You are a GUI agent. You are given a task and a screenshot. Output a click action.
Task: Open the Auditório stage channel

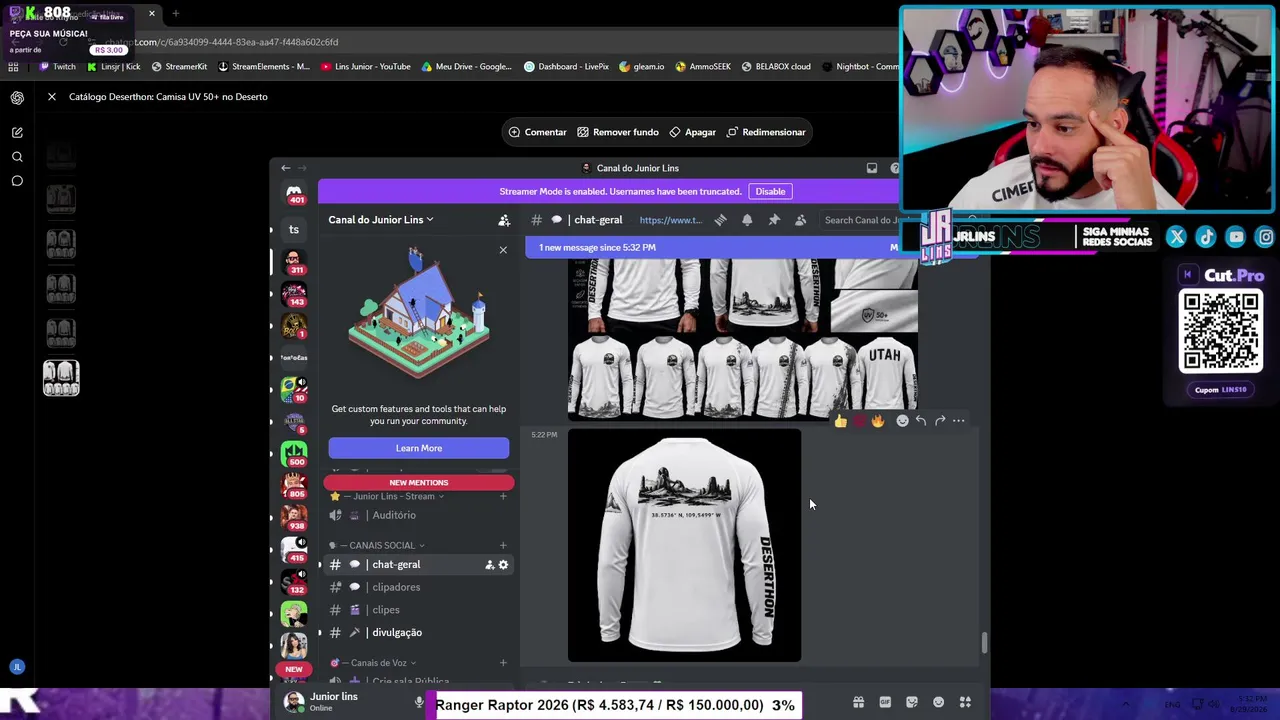pos(418,515)
